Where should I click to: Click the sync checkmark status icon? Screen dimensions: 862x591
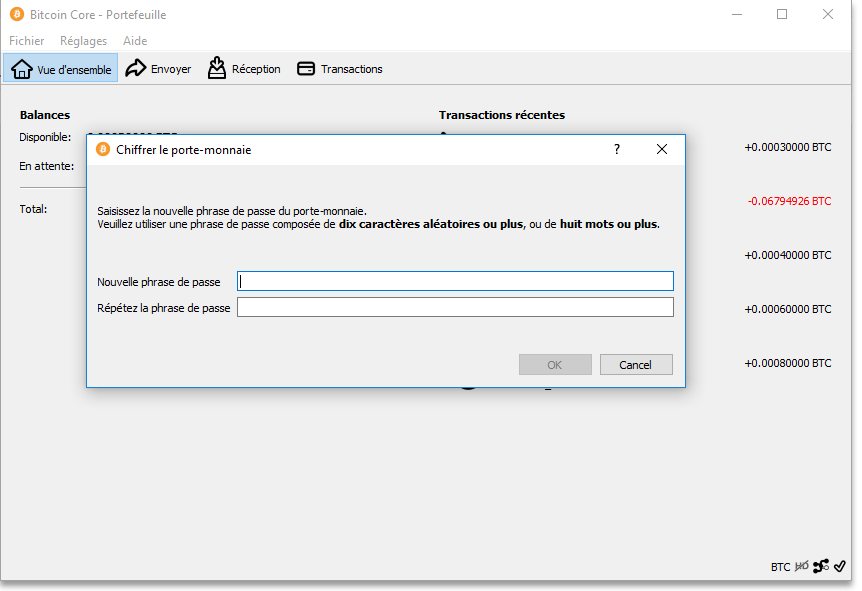[x=839, y=566]
